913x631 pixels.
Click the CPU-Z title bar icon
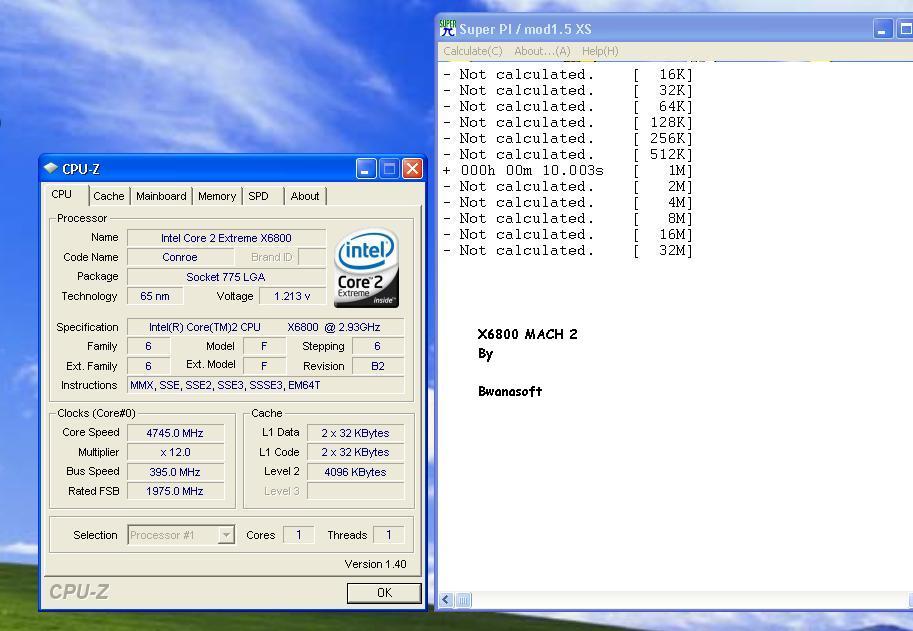(x=51, y=169)
